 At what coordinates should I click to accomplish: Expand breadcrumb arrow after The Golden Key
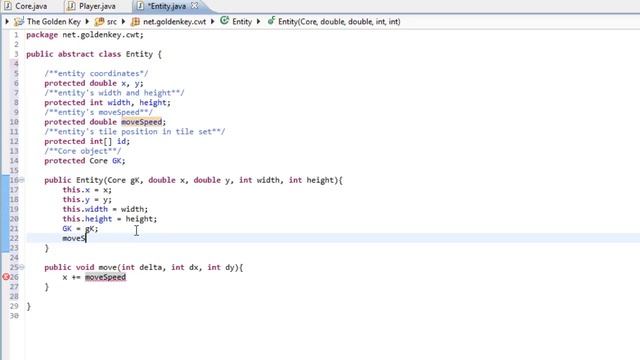87,21
